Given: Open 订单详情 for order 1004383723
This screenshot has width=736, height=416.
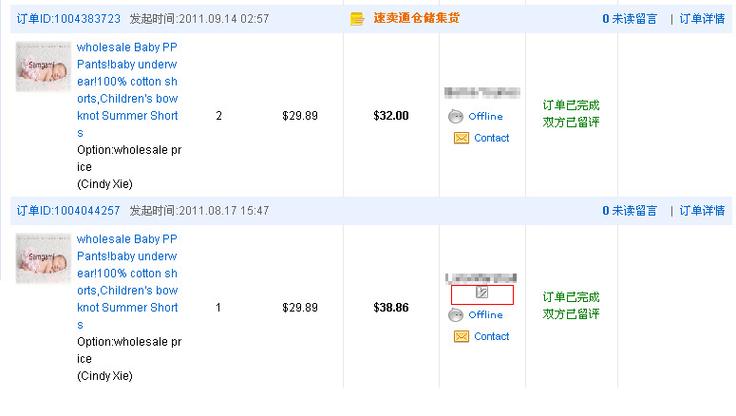Looking at the screenshot, I should [702, 19].
